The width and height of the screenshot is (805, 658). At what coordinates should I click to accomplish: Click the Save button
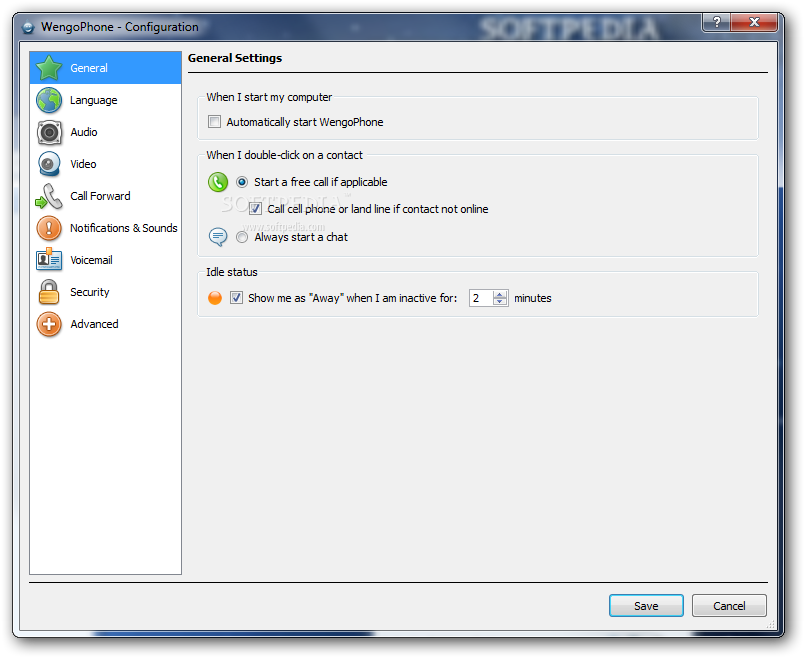[646, 606]
